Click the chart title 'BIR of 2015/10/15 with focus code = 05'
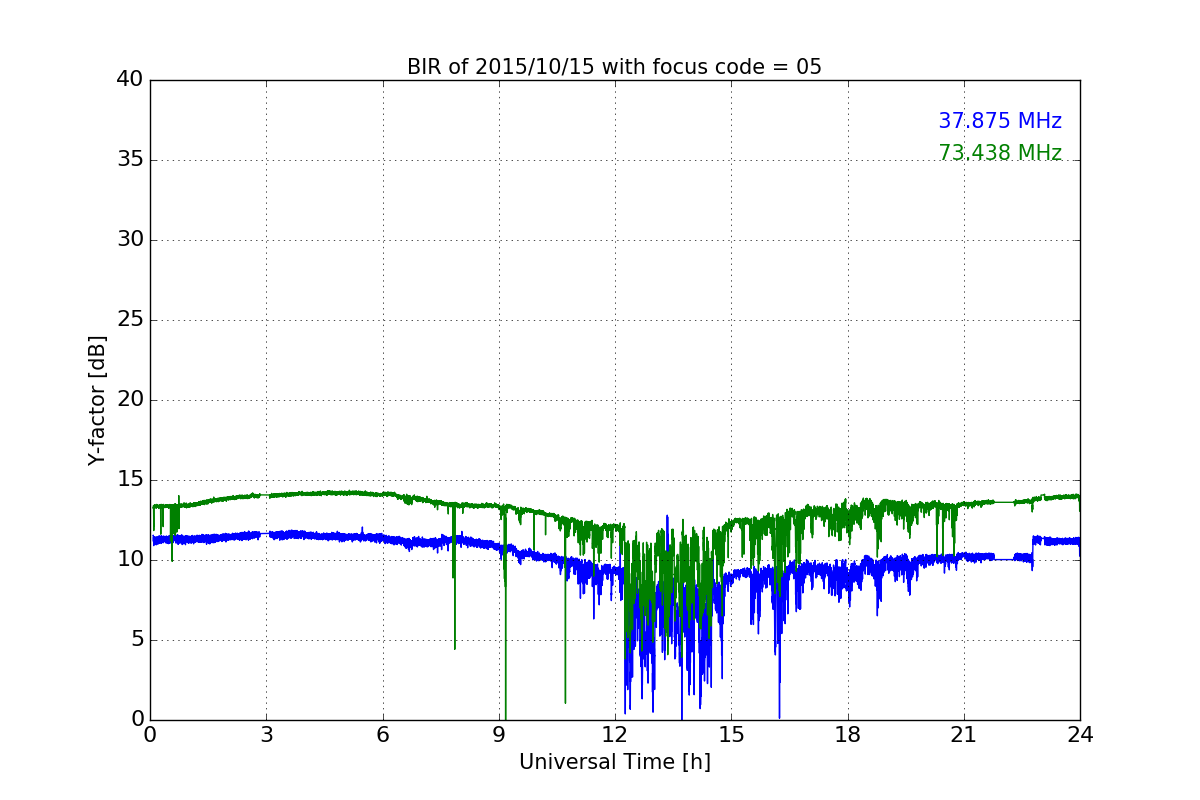 pos(614,67)
